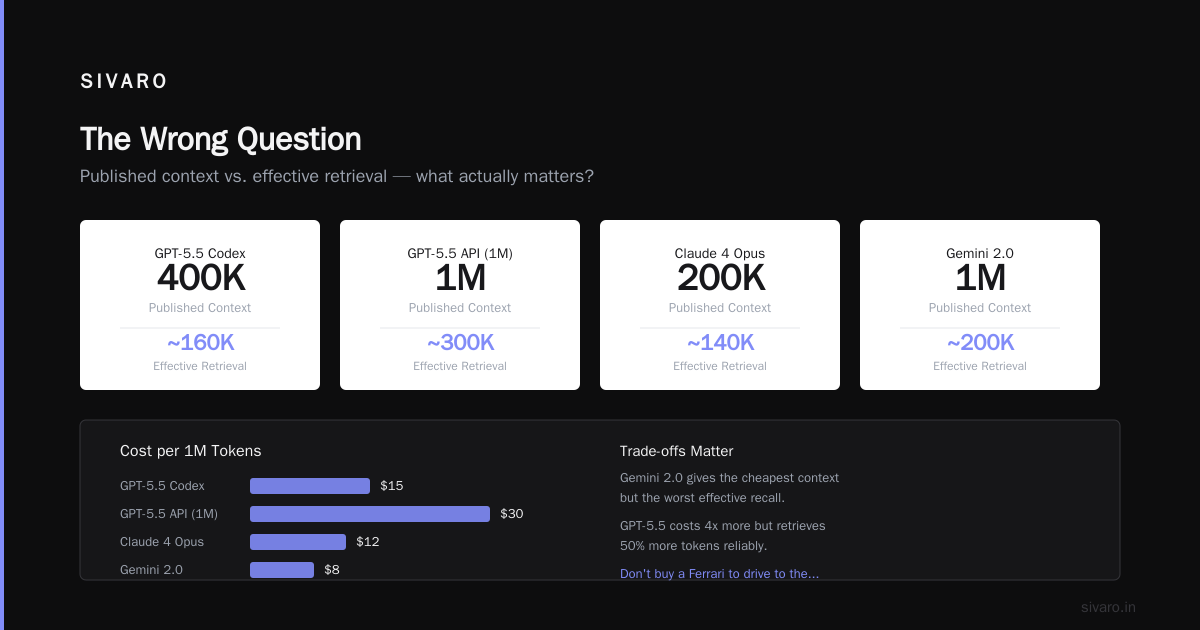Click the Claude 4 Opus $12 cost bar

coord(298,542)
